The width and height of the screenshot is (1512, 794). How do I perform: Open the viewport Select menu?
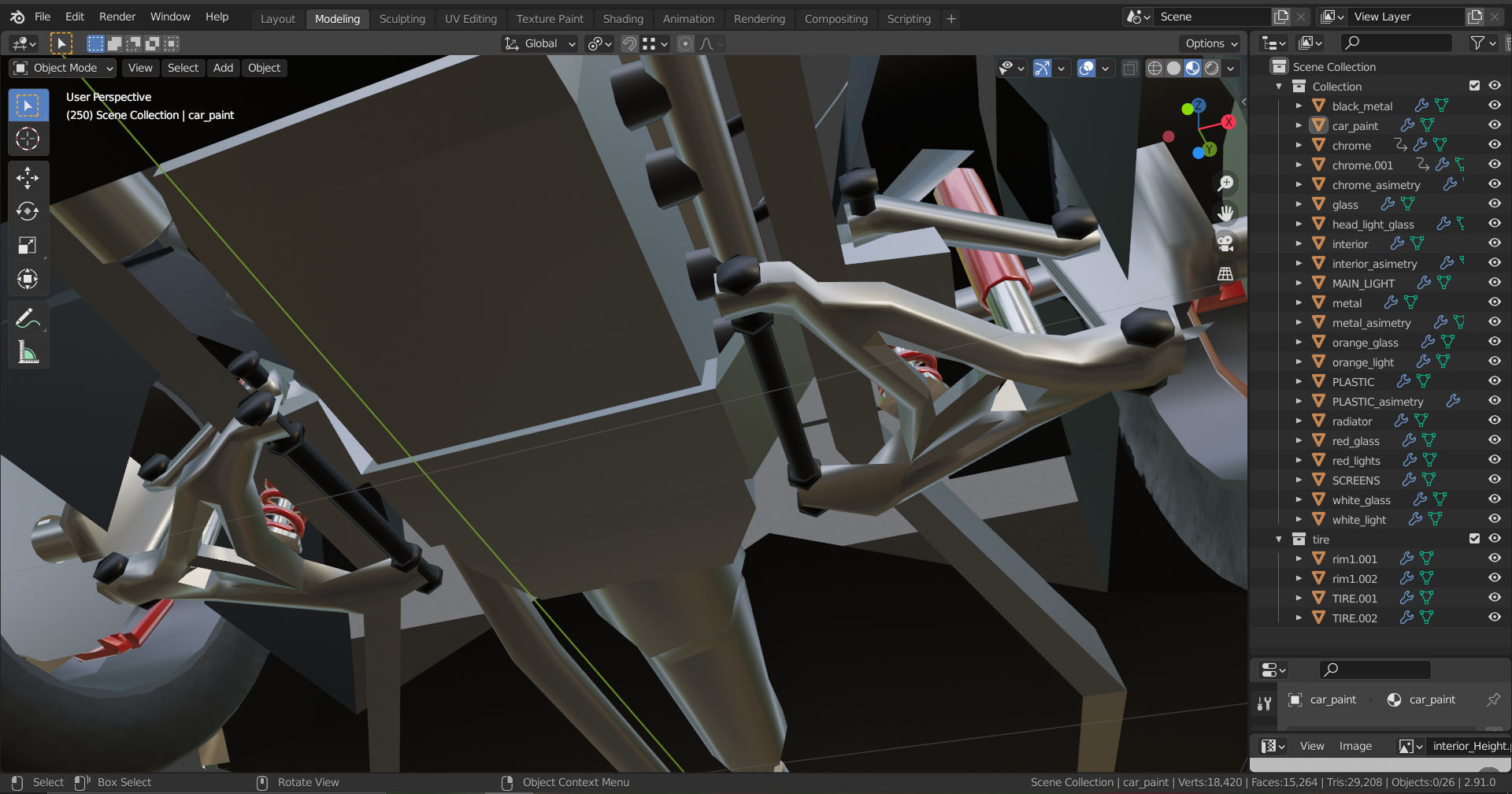pos(183,68)
